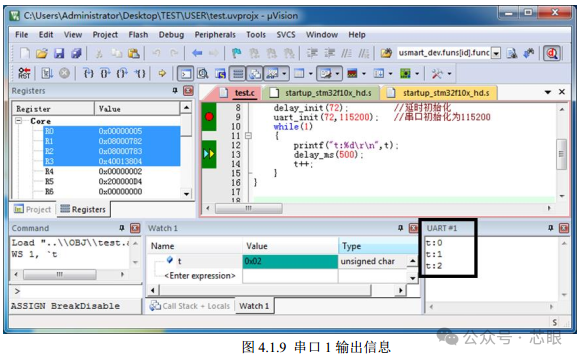
Task: Create a new file from toolbar
Action: coord(24,53)
